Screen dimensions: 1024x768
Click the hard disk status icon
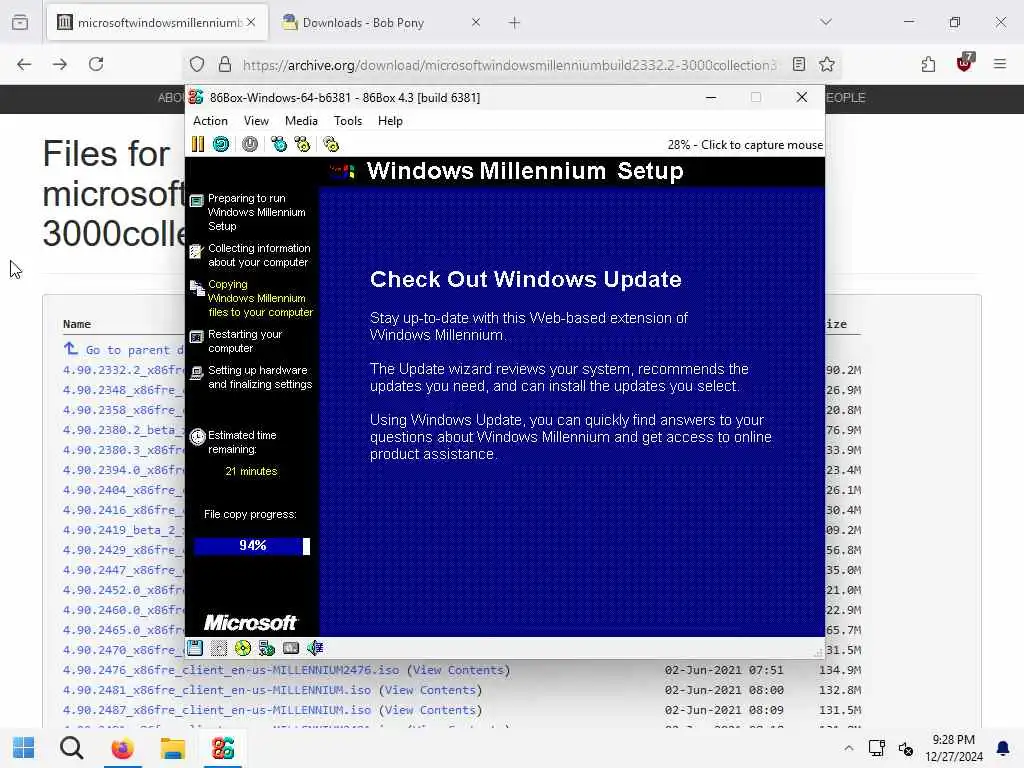click(291, 648)
